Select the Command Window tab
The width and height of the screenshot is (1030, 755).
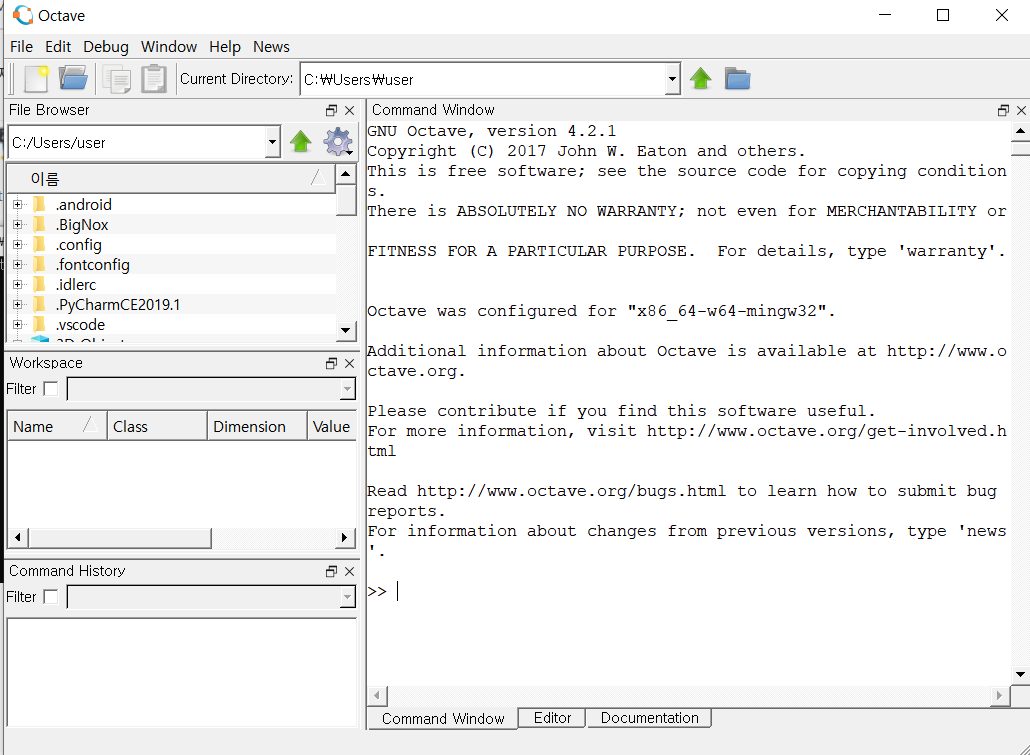click(x=443, y=718)
